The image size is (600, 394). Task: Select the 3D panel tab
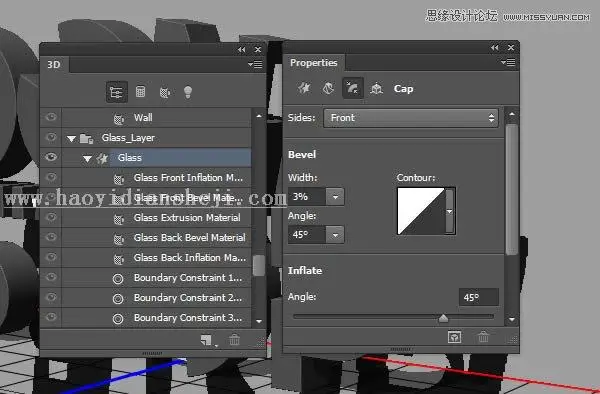54,65
